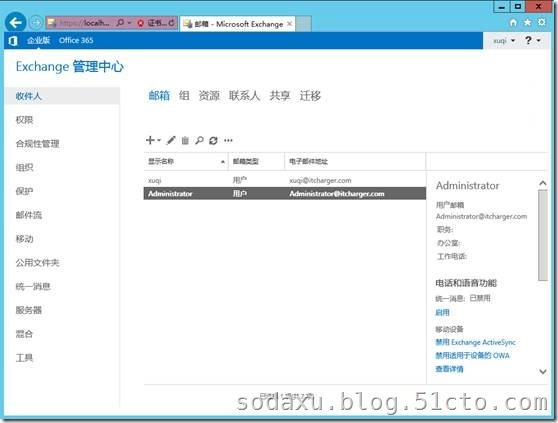
Task: Select 邮件流 in left navigation
Action: click(x=28, y=215)
